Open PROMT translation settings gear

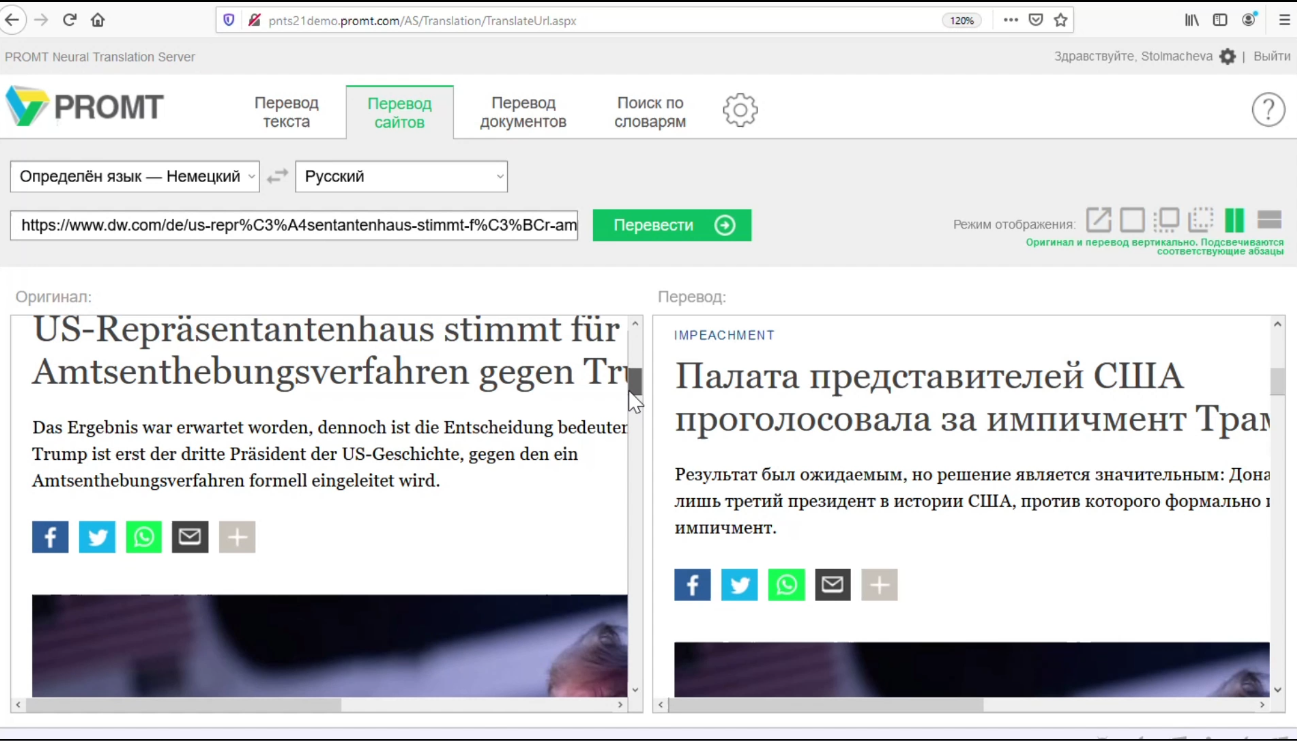pyautogui.click(x=740, y=110)
